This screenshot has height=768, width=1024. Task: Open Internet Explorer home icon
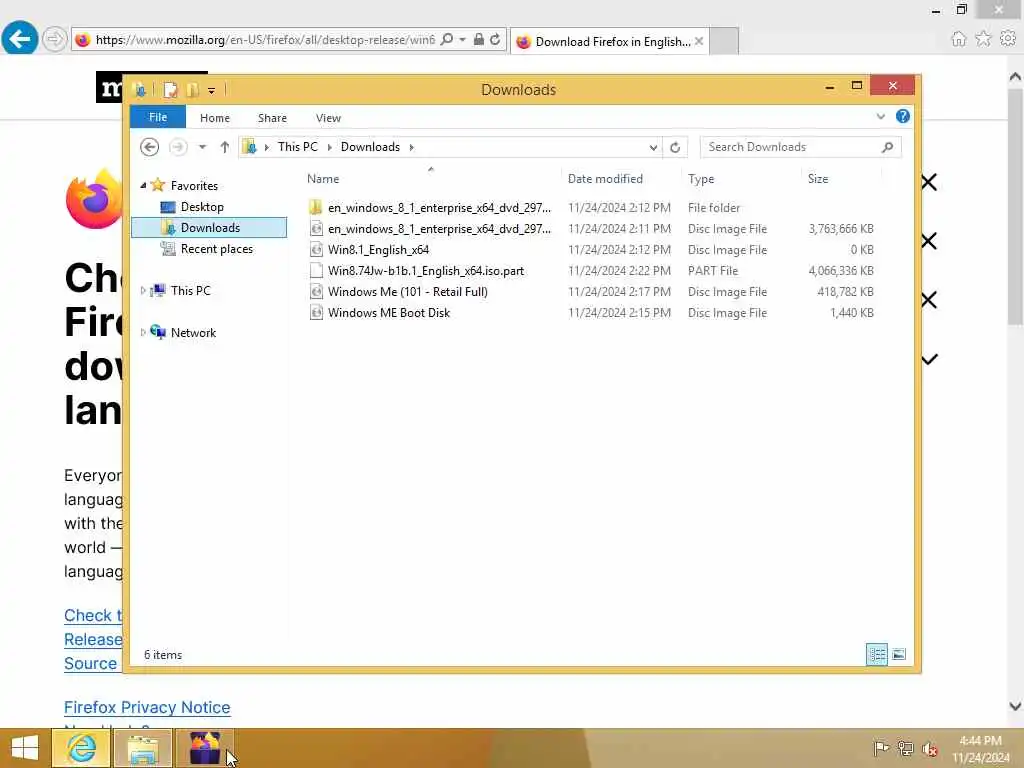958,39
